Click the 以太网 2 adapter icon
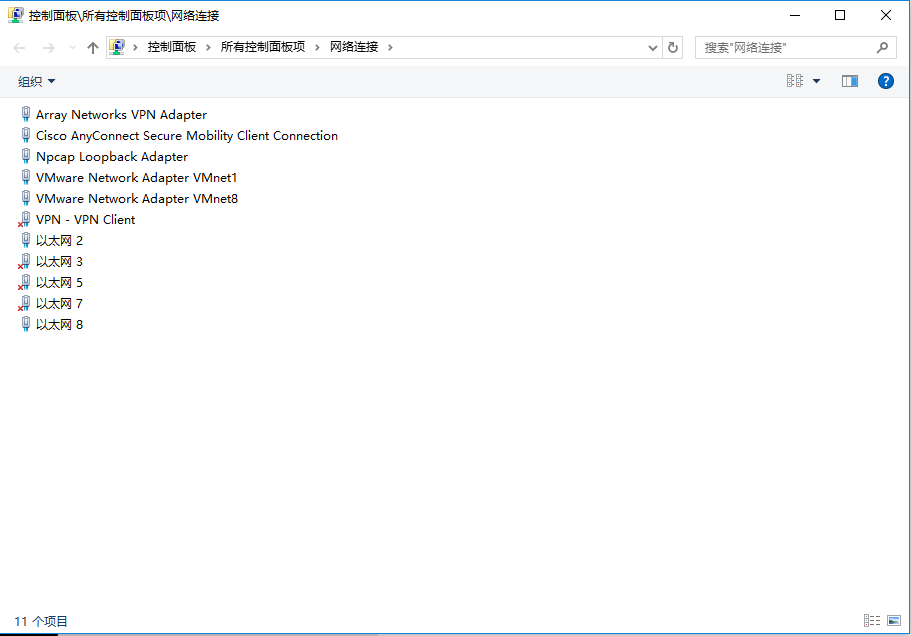This screenshot has width=911, height=636. 26,240
